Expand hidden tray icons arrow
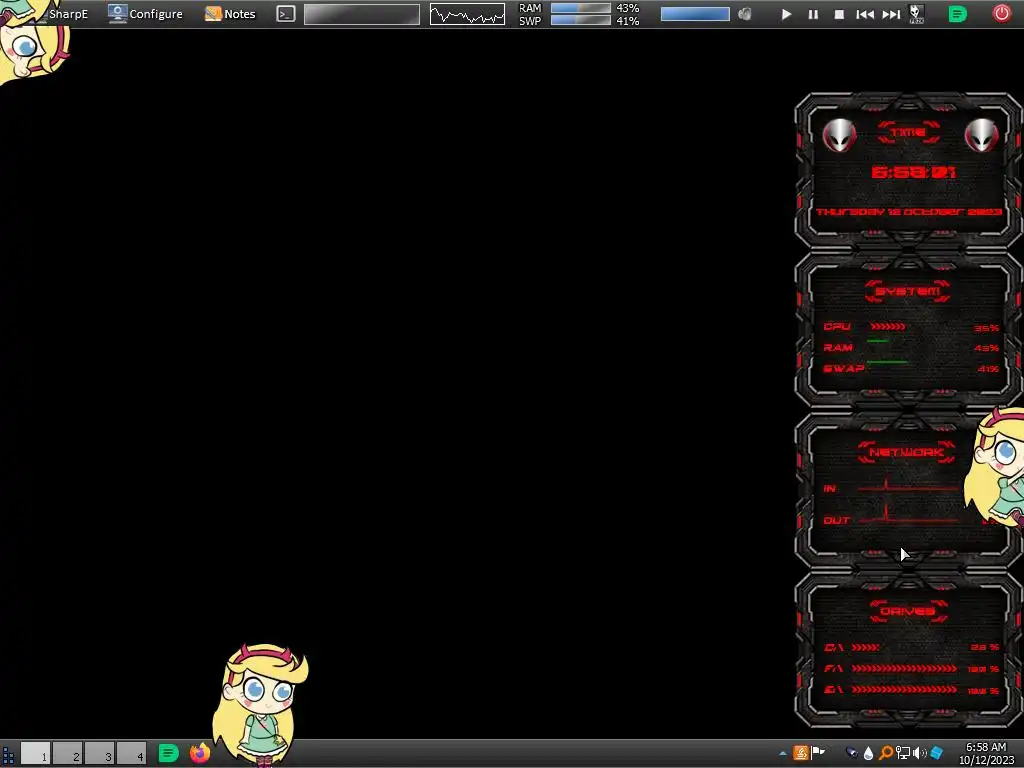This screenshot has width=1024, height=768. [x=782, y=754]
